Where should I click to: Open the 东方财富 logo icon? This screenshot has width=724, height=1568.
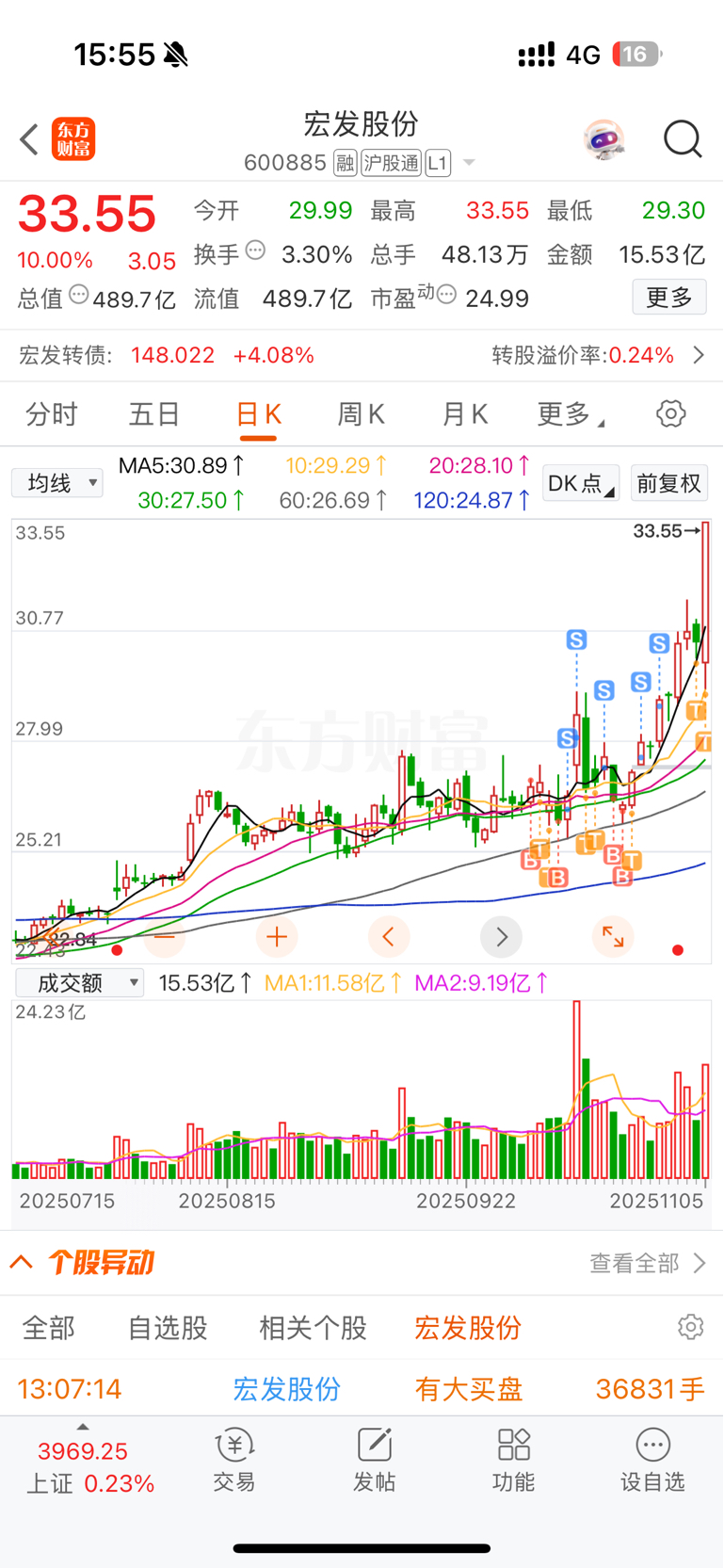point(73,139)
